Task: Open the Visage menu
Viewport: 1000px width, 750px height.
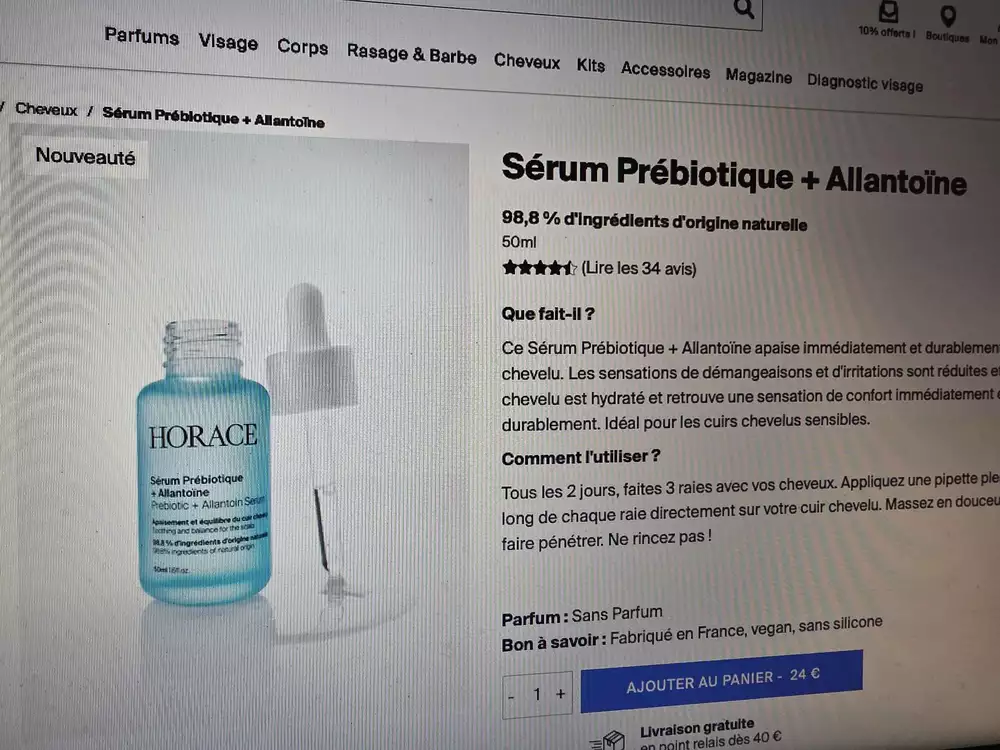Action: [228, 42]
